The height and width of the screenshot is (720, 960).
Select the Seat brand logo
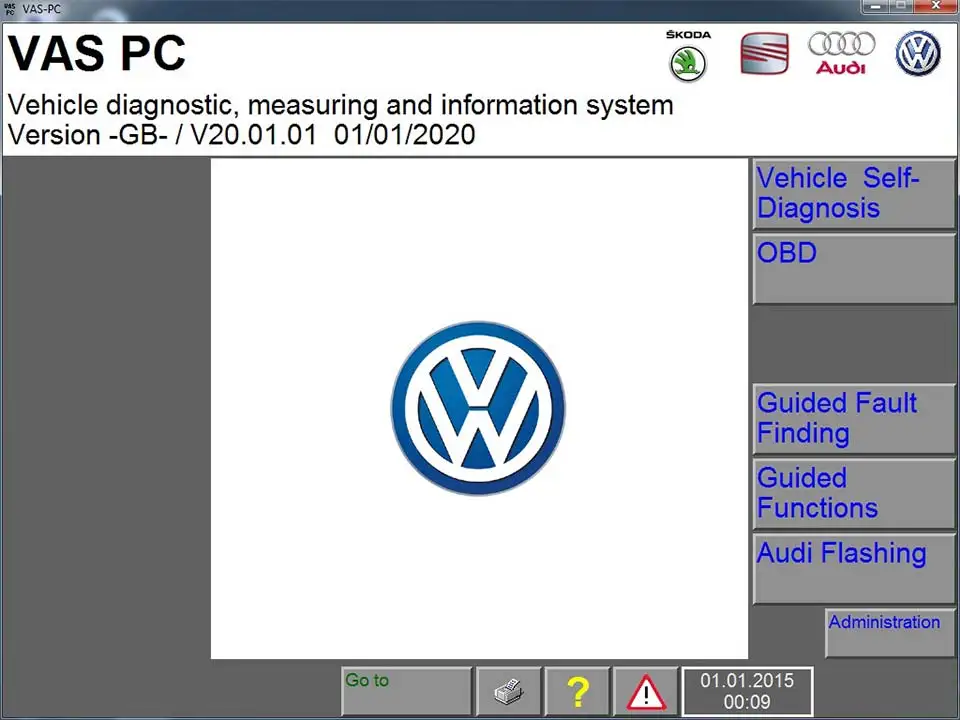coord(764,54)
